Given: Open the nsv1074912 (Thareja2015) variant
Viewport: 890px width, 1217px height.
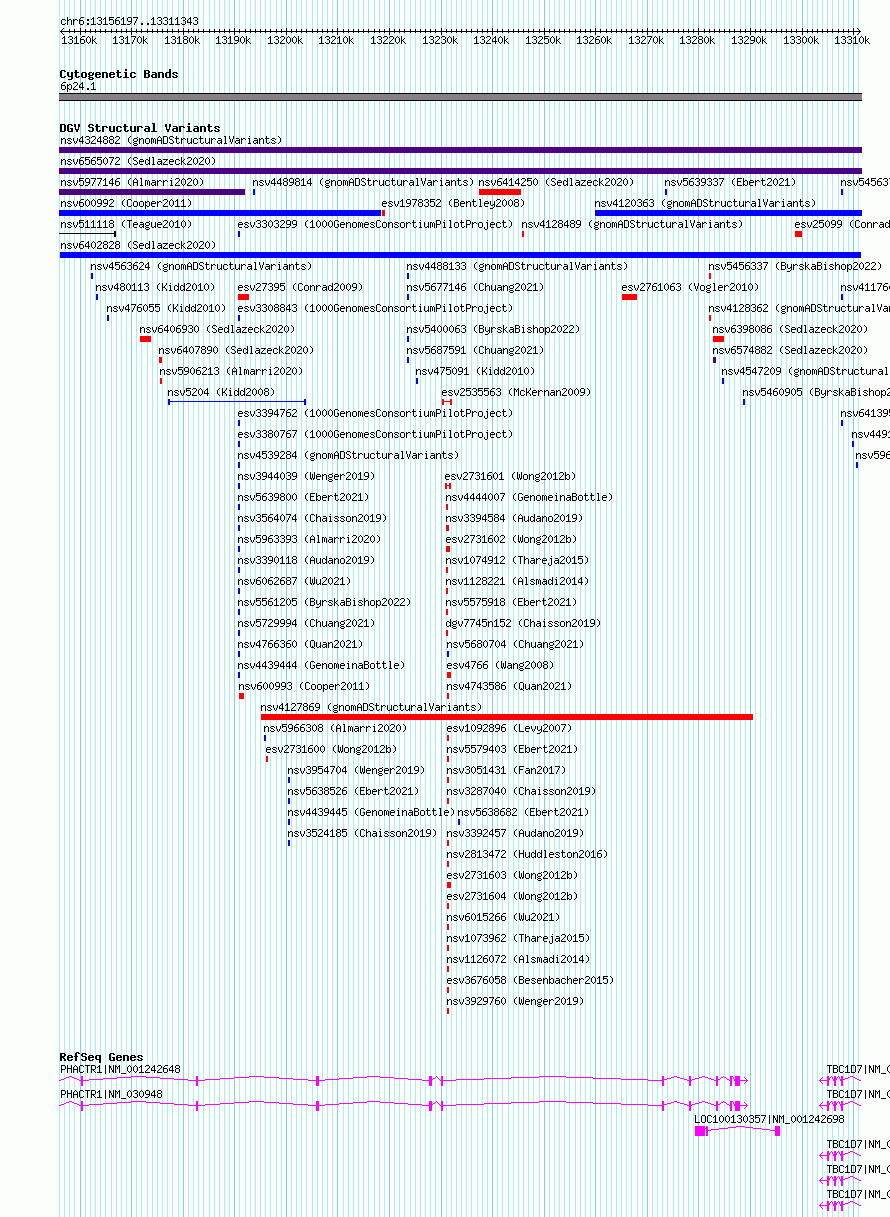Looking at the screenshot, I should click(517, 560).
